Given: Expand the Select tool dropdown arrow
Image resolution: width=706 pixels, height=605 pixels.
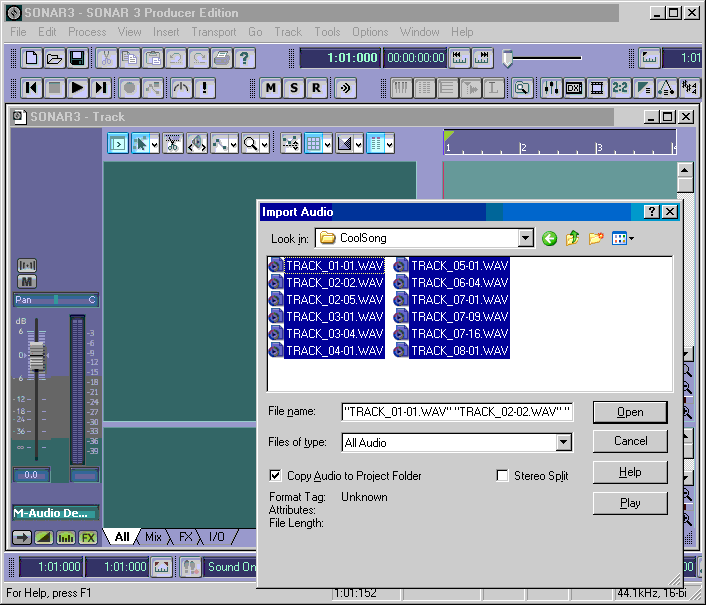Looking at the screenshot, I should pyautogui.click(x=155, y=144).
